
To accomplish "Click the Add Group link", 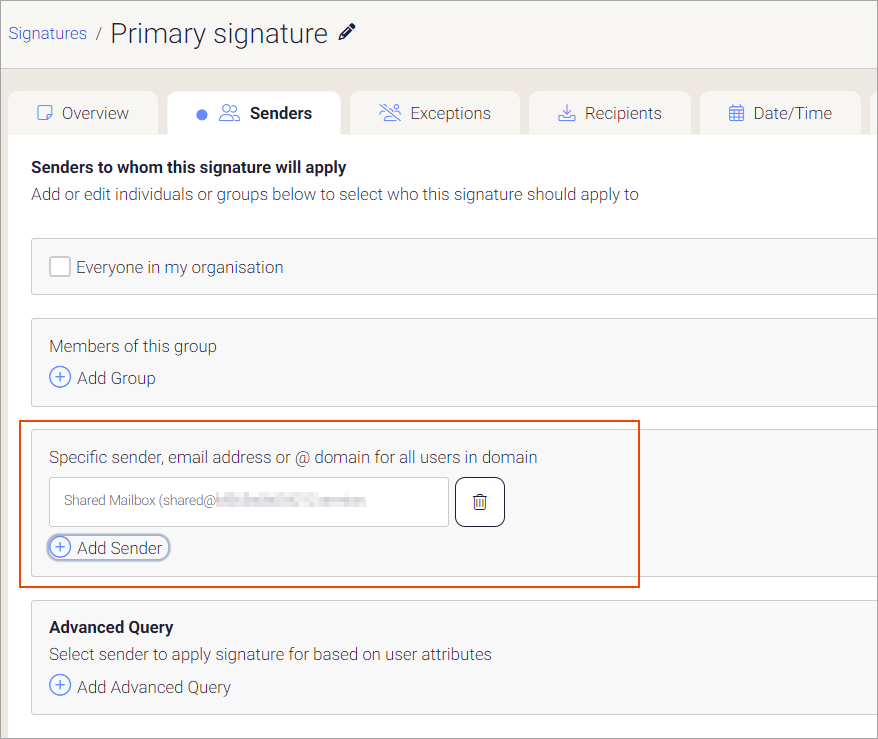I will click(116, 378).
